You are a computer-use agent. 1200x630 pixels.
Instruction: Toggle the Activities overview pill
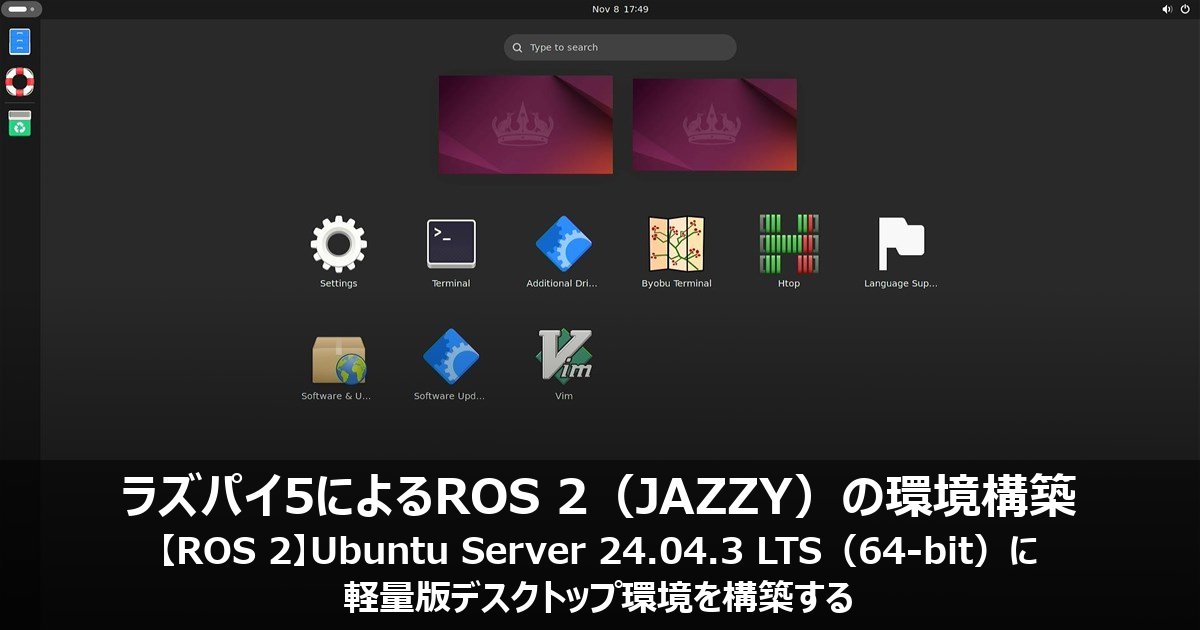pyautogui.click(x=22, y=9)
